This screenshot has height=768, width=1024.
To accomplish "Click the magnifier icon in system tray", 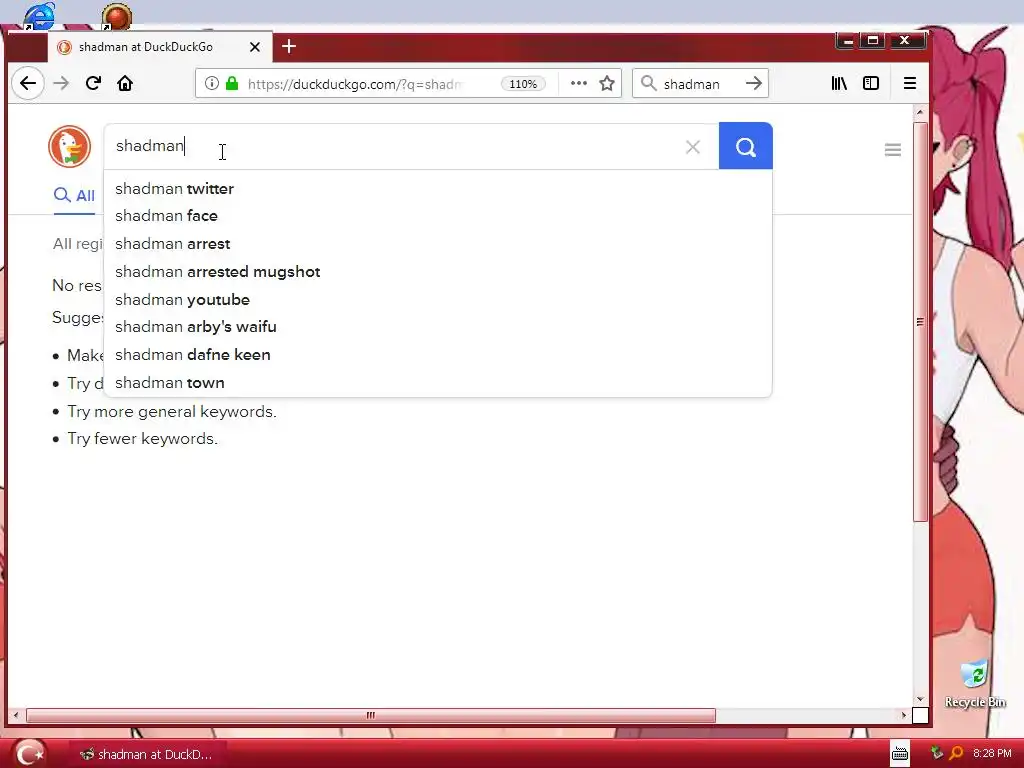I will point(956,754).
